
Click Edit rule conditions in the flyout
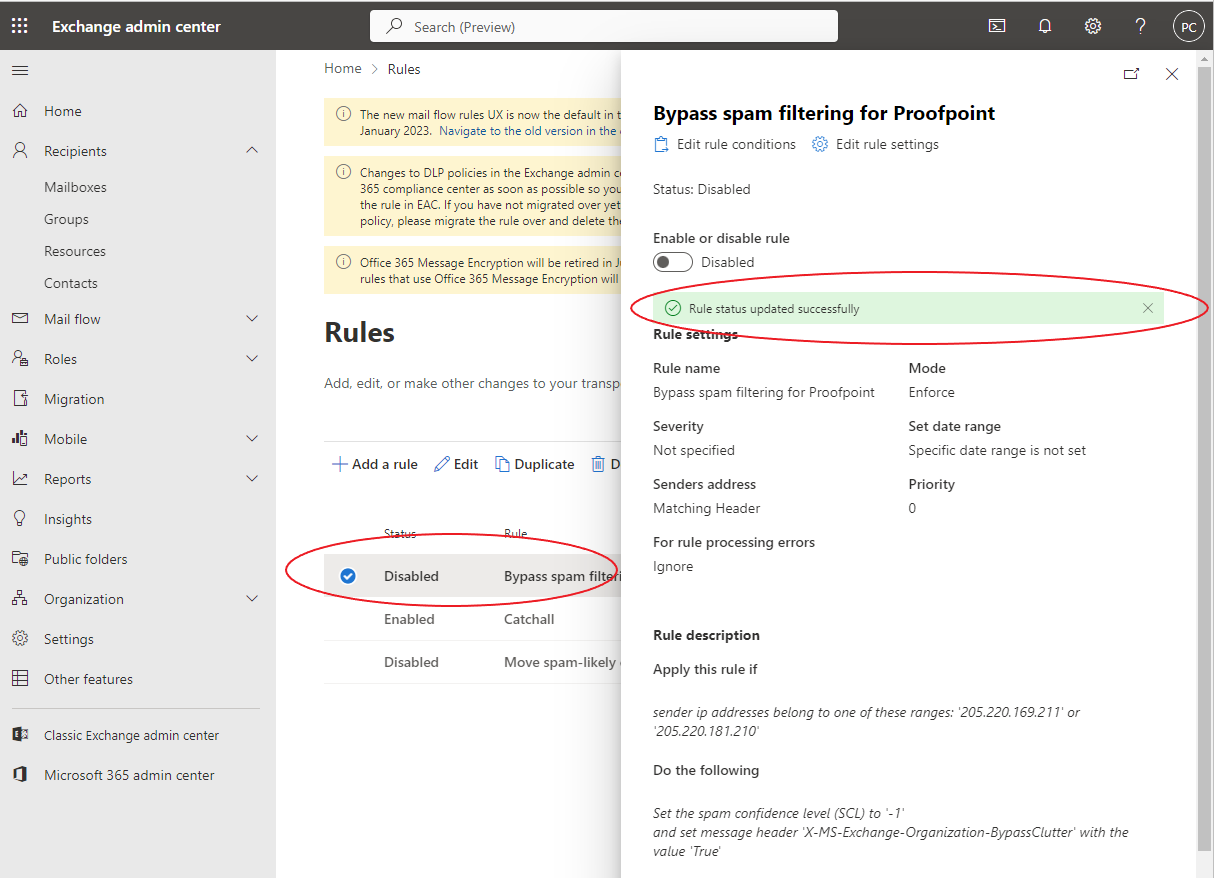[724, 144]
